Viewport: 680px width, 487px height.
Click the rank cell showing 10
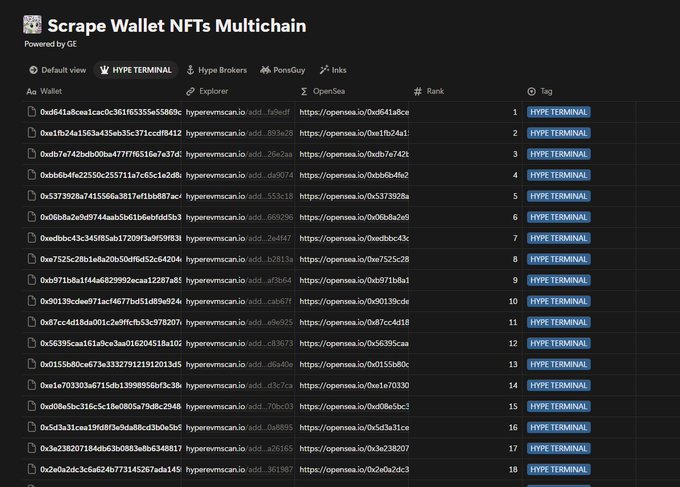466,301
